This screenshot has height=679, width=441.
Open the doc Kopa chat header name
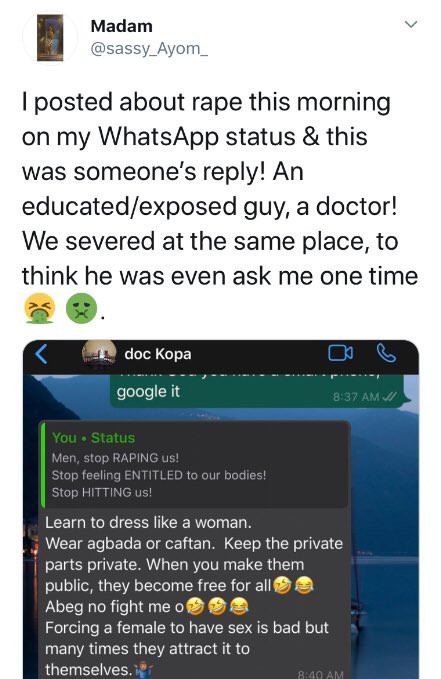(x=158, y=354)
